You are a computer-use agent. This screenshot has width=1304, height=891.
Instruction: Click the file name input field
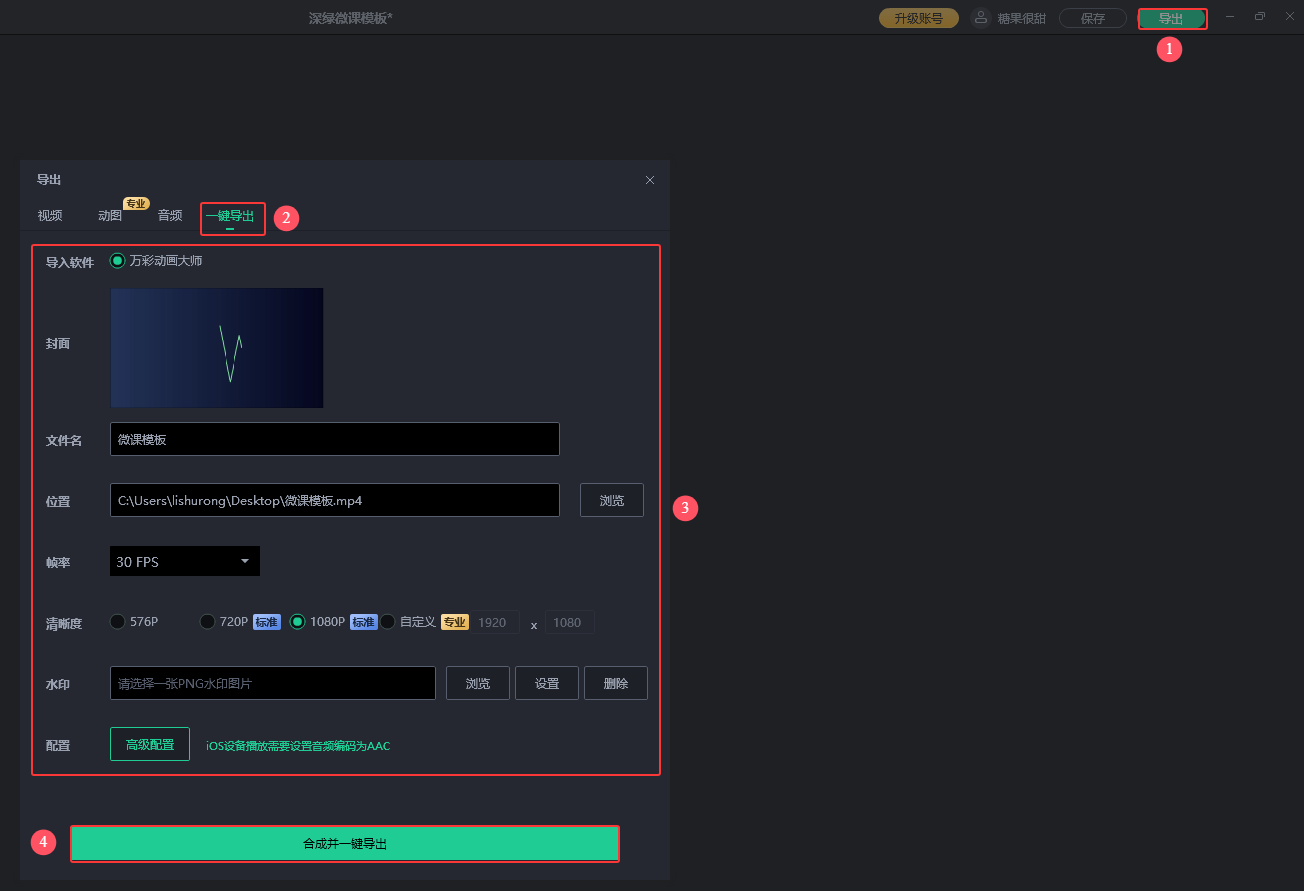(x=334, y=439)
